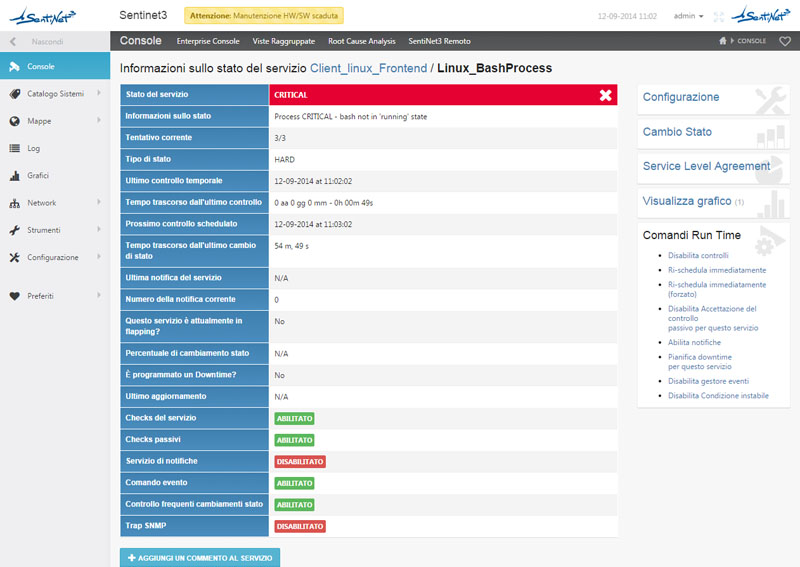Open admin user dropdown
This screenshot has height=567, width=800.
[688, 16]
